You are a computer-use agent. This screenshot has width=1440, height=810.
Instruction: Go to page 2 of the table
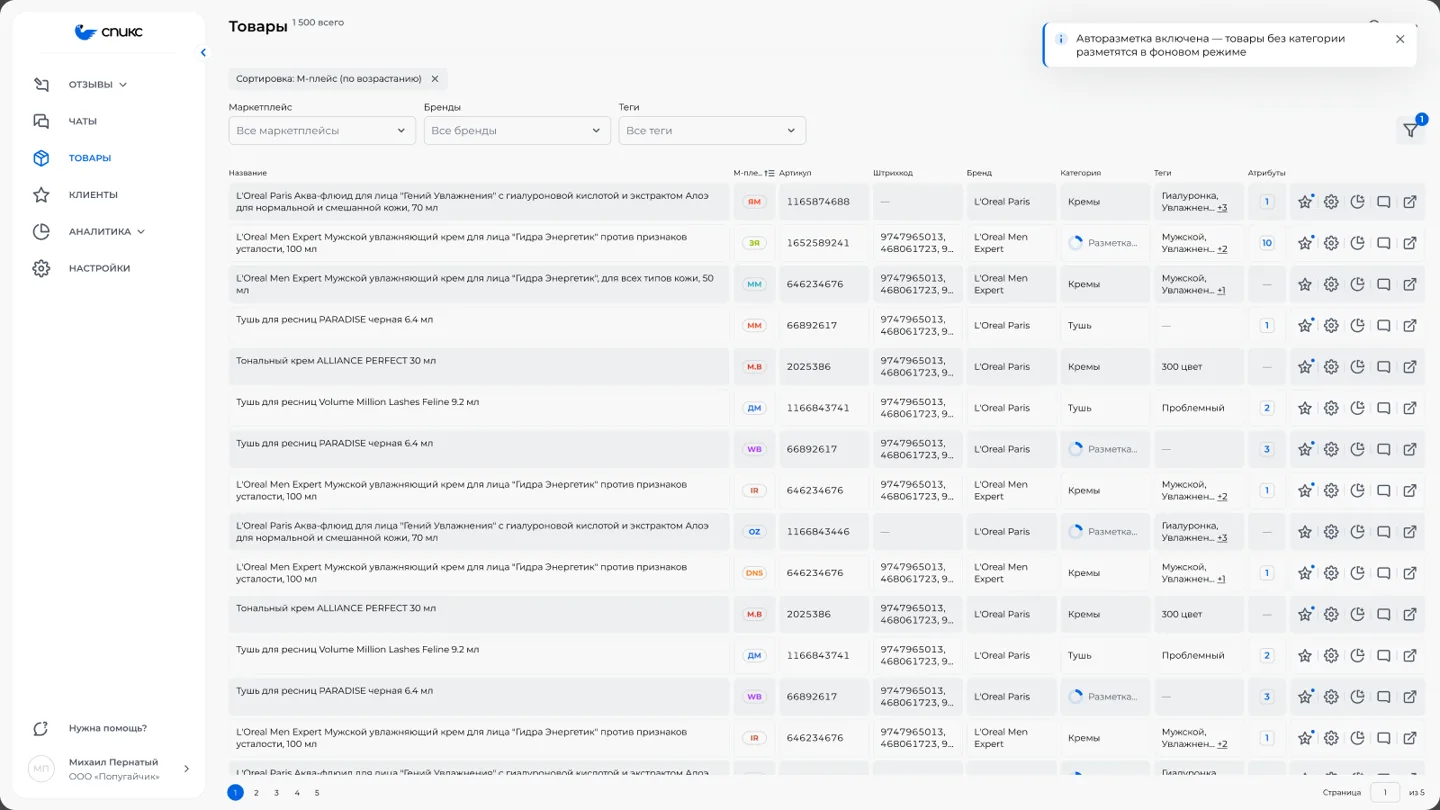[x=256, y=793]
